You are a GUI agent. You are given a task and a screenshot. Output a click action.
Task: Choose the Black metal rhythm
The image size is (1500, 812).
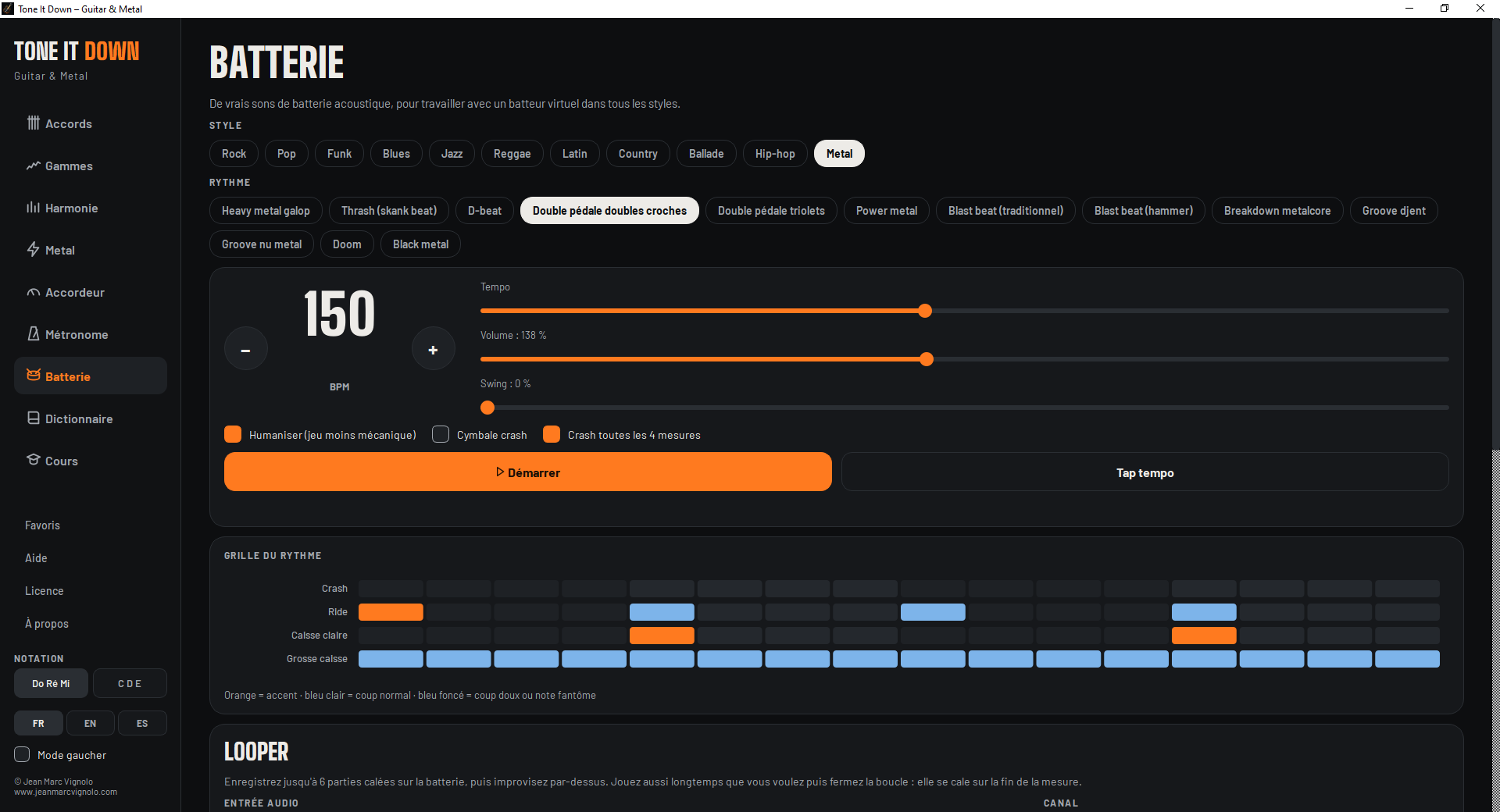coord(420,244)
